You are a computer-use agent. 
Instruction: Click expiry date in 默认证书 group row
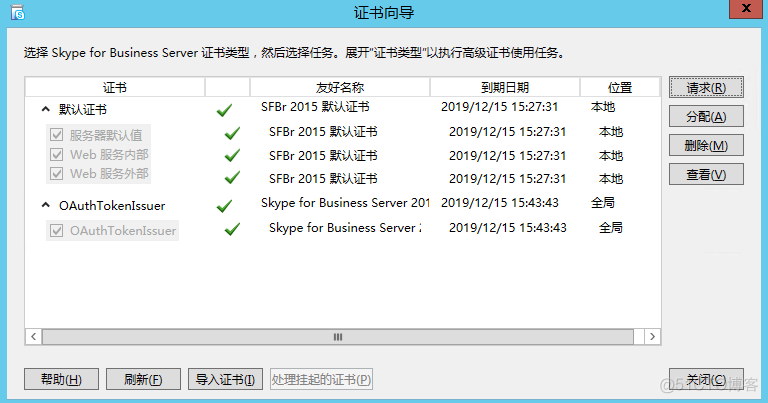[x=500, y=107]
